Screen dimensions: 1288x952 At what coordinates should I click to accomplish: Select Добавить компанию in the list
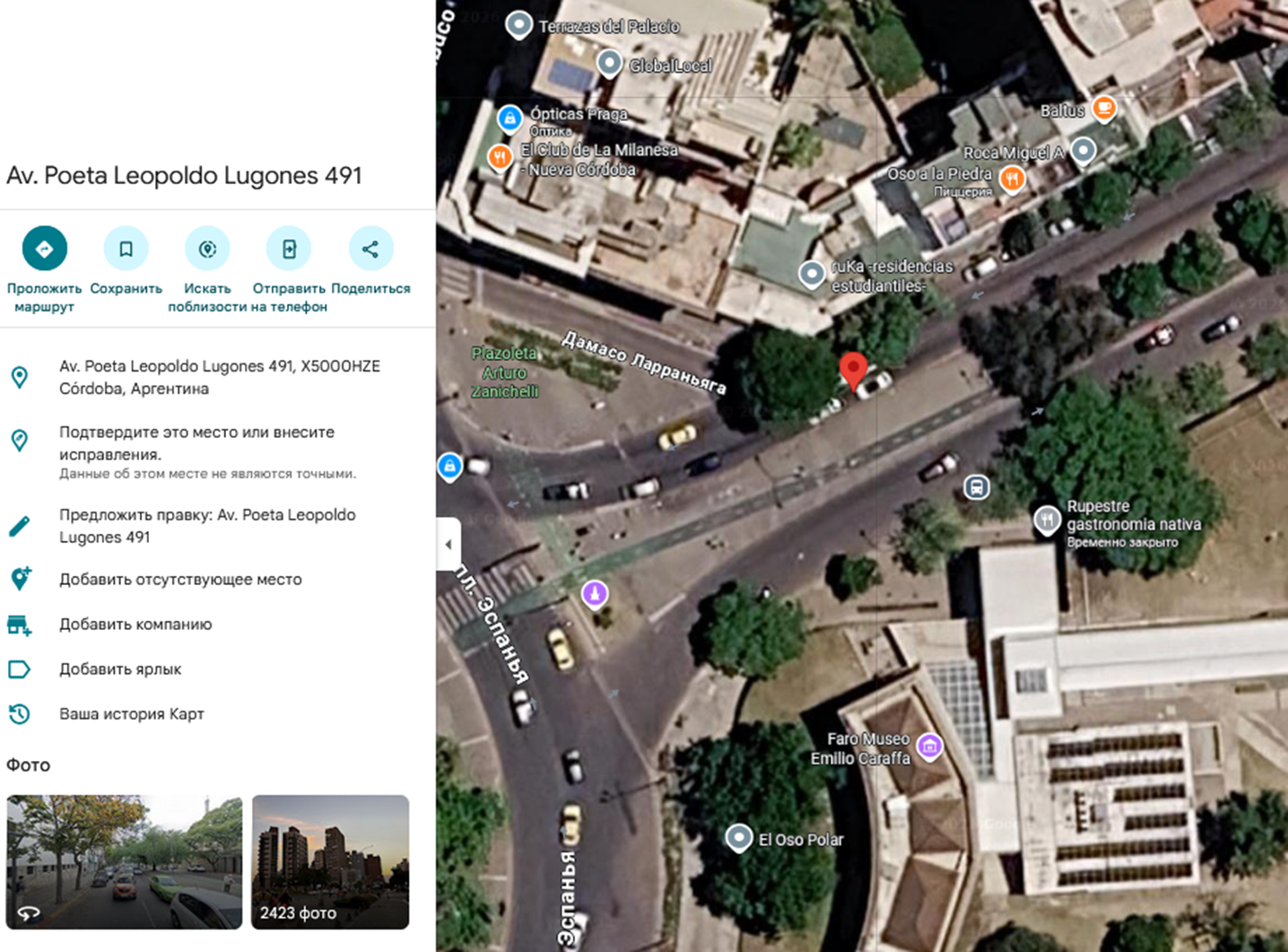[135, 624]
